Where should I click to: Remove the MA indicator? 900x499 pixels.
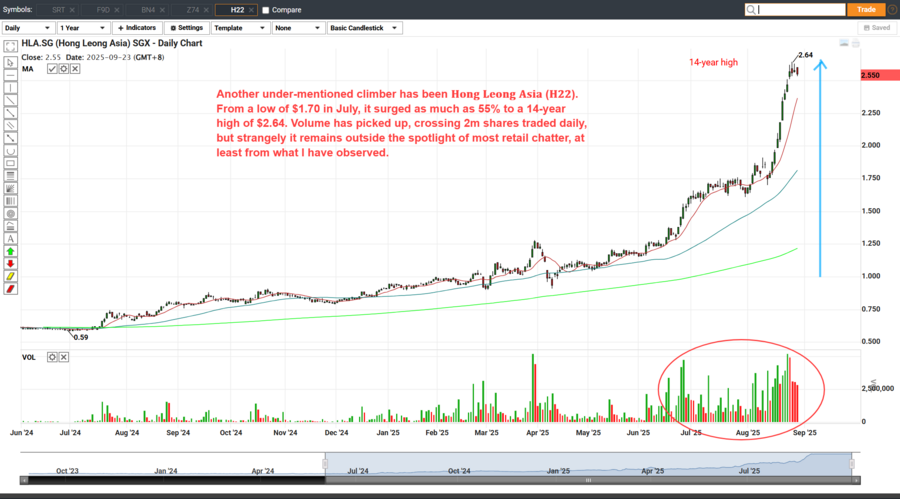pos(75,69)
